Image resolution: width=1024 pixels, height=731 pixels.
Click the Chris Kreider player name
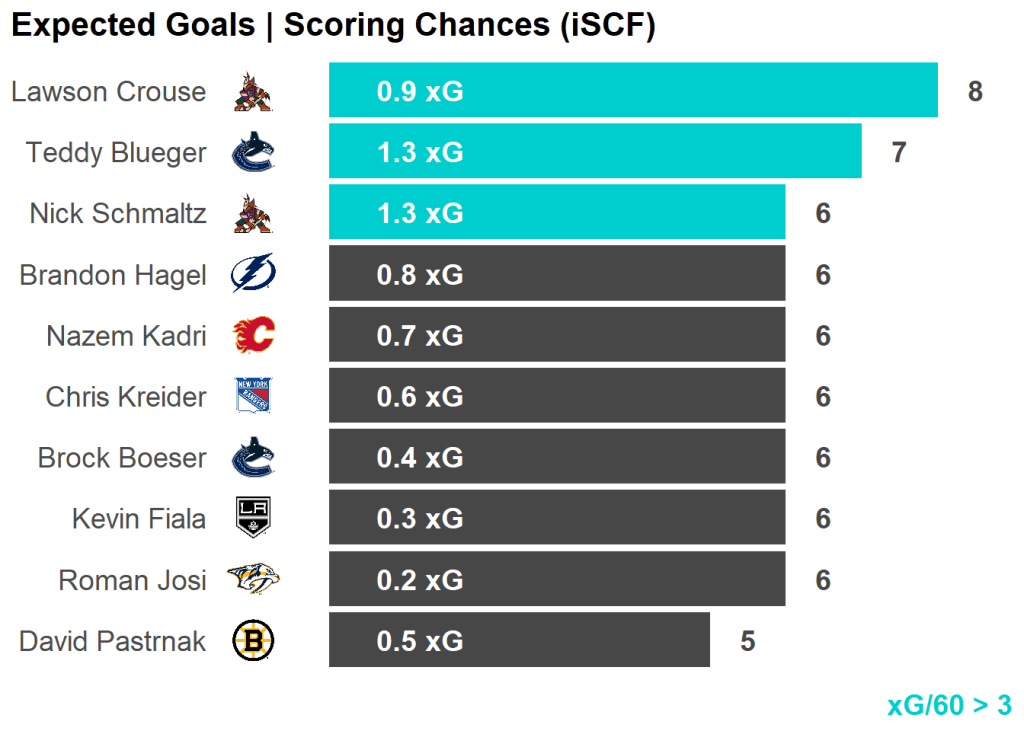click(126, 397)
